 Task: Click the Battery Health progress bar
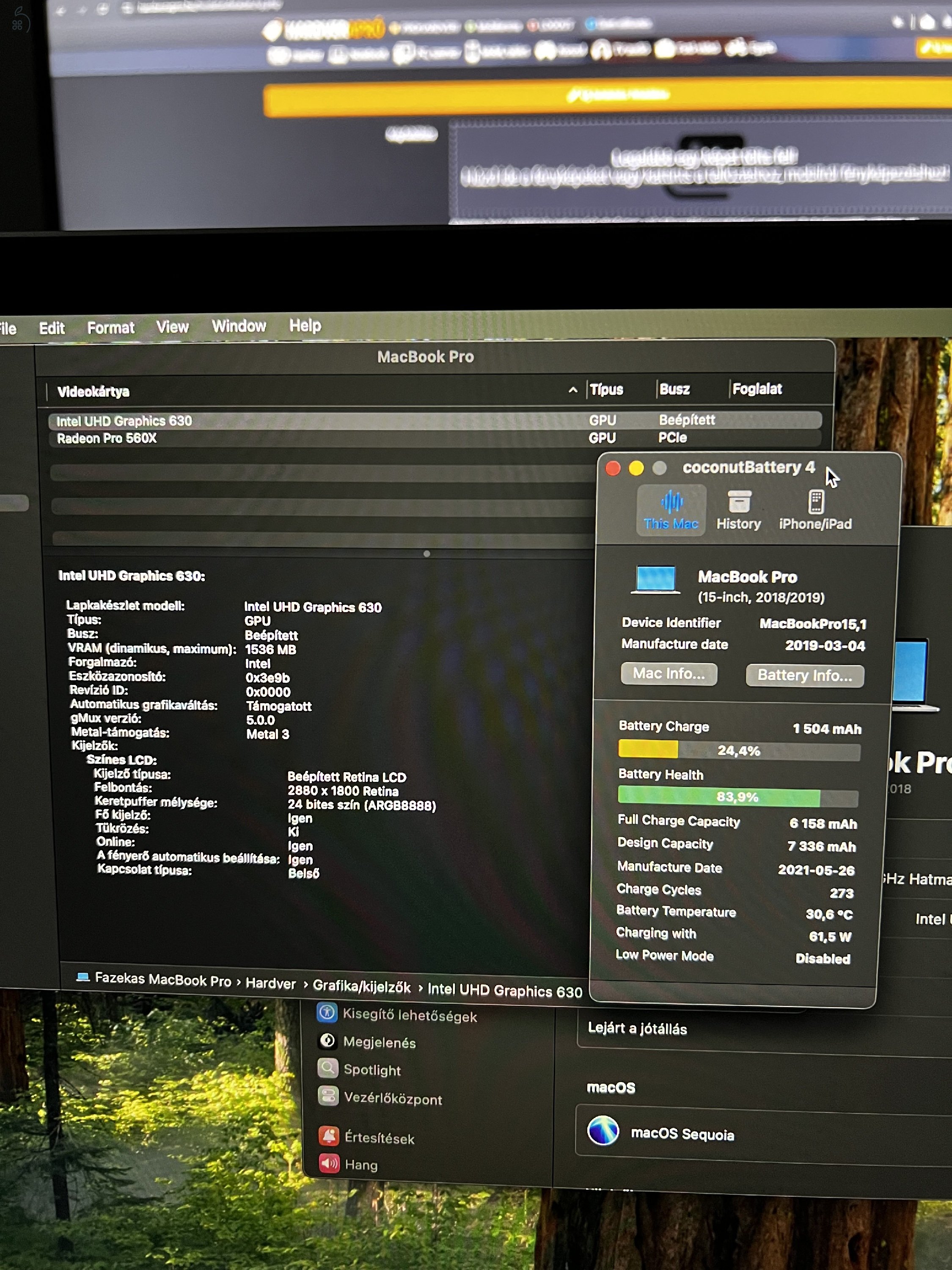point(737,797)
